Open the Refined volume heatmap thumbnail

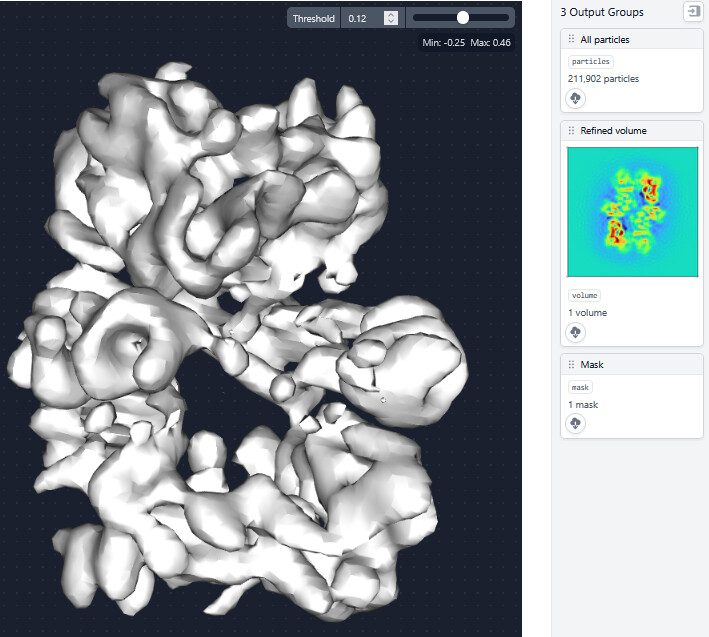tap(632, 212)
